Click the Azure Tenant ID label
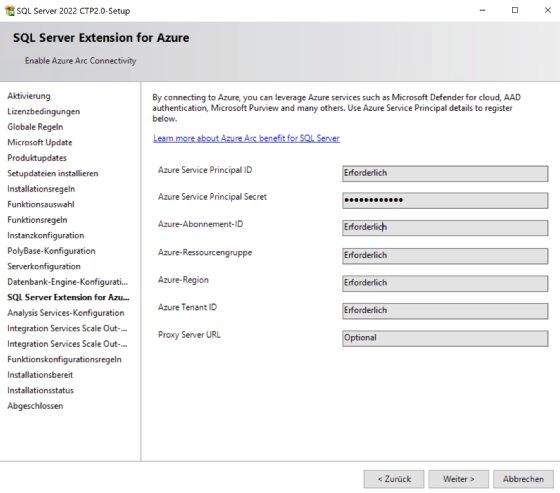This screenshot has width=560, height=493. pyautogui.click(x=188, y=307)
